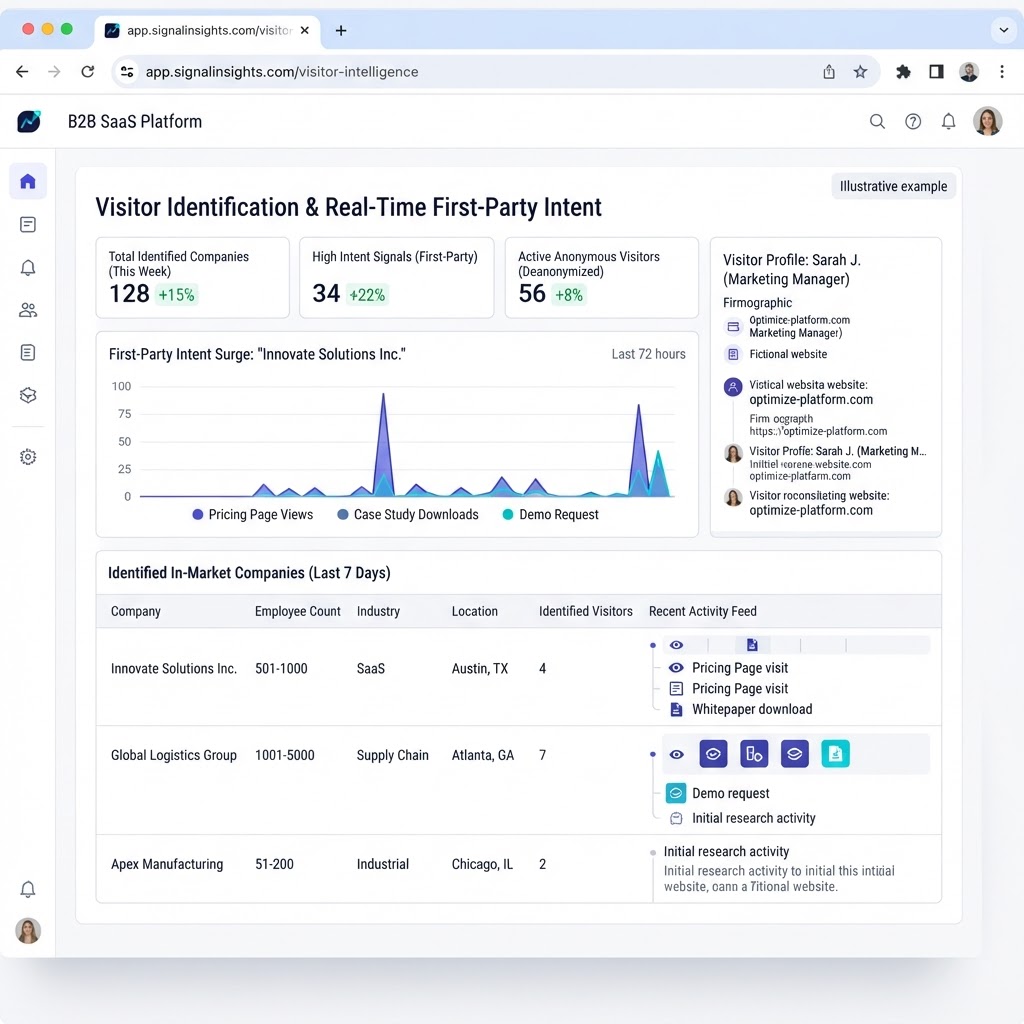Image resolution: width=1024 pixels, height=1024 pixels.
Task: Sort by Employee Count column header
Action: point(298,611)
